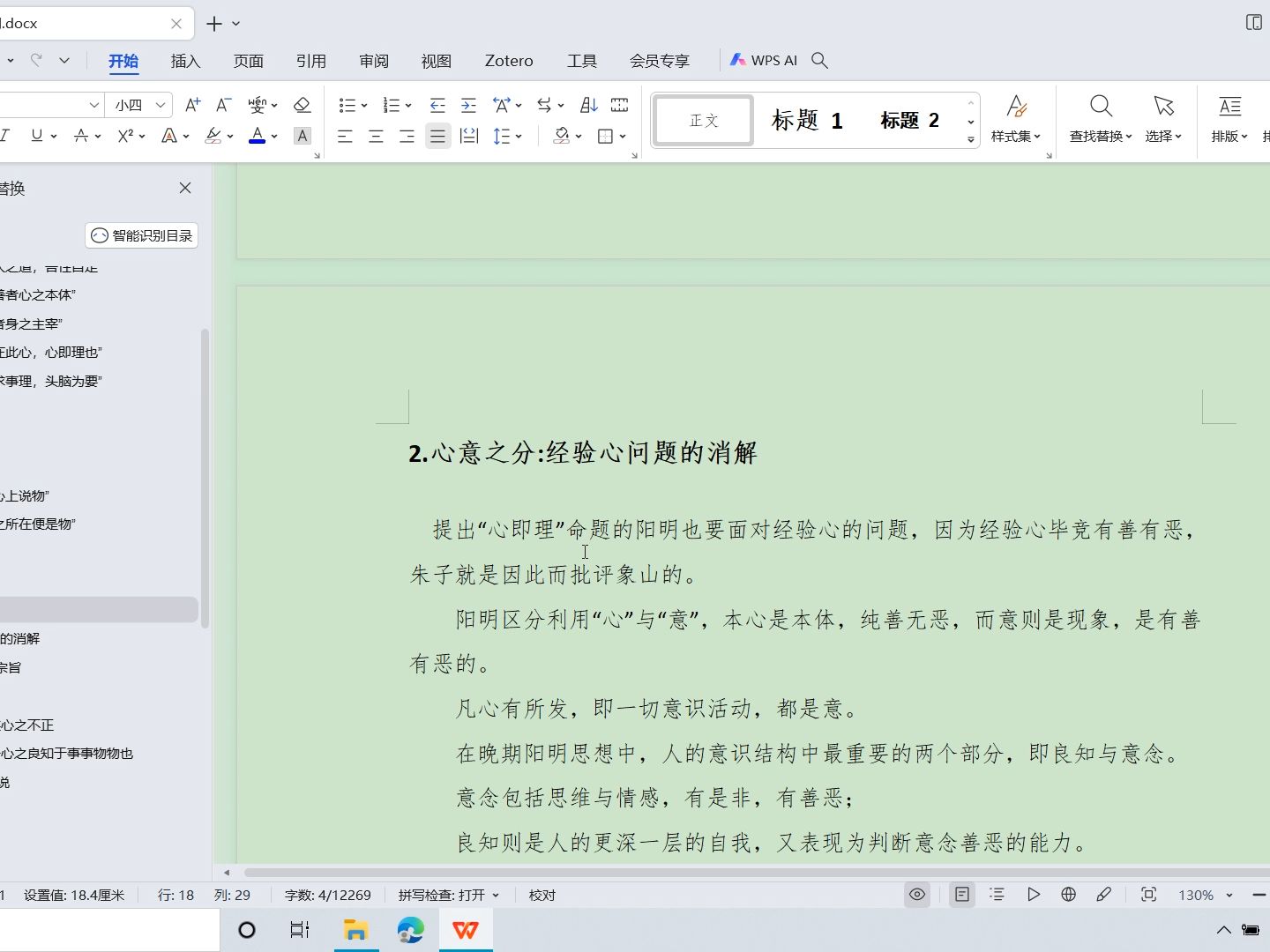Viewport: 1270px width, 952px height.
Task: Apply a bulleted list
Action: [347, 105]
